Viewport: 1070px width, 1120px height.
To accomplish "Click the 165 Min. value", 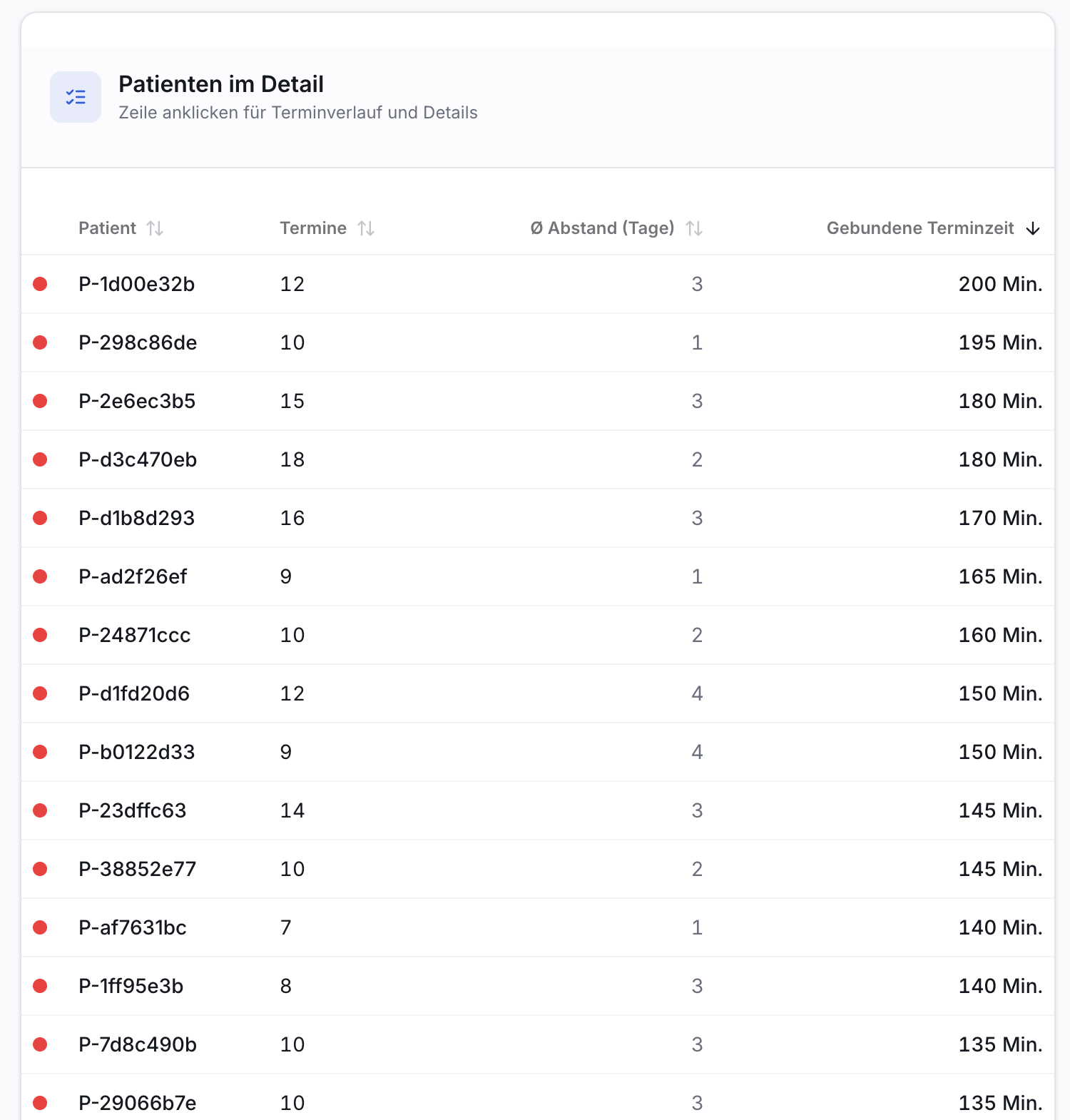I will tap(1000, 576).
